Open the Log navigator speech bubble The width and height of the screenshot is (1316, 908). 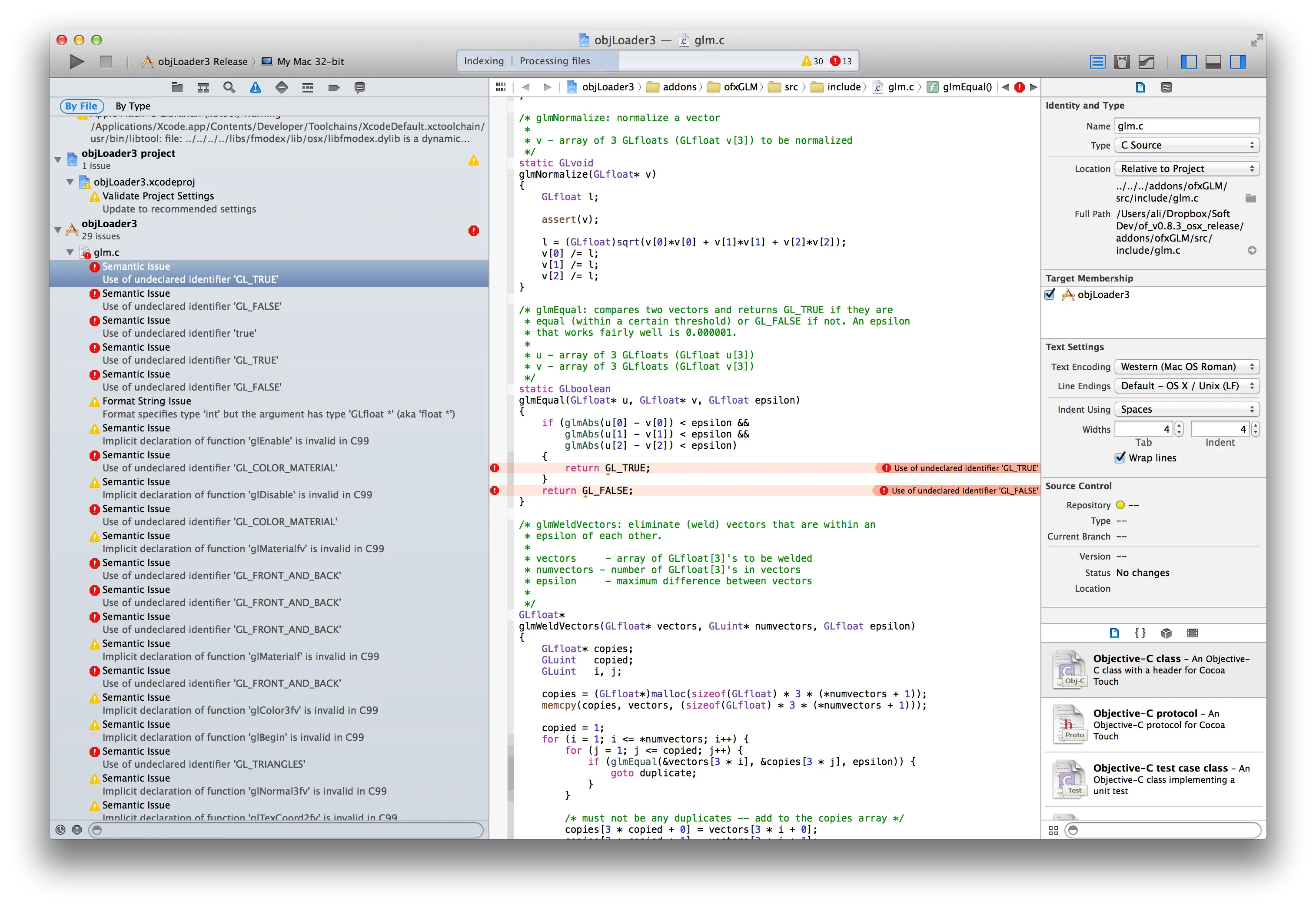coord(359,87)
